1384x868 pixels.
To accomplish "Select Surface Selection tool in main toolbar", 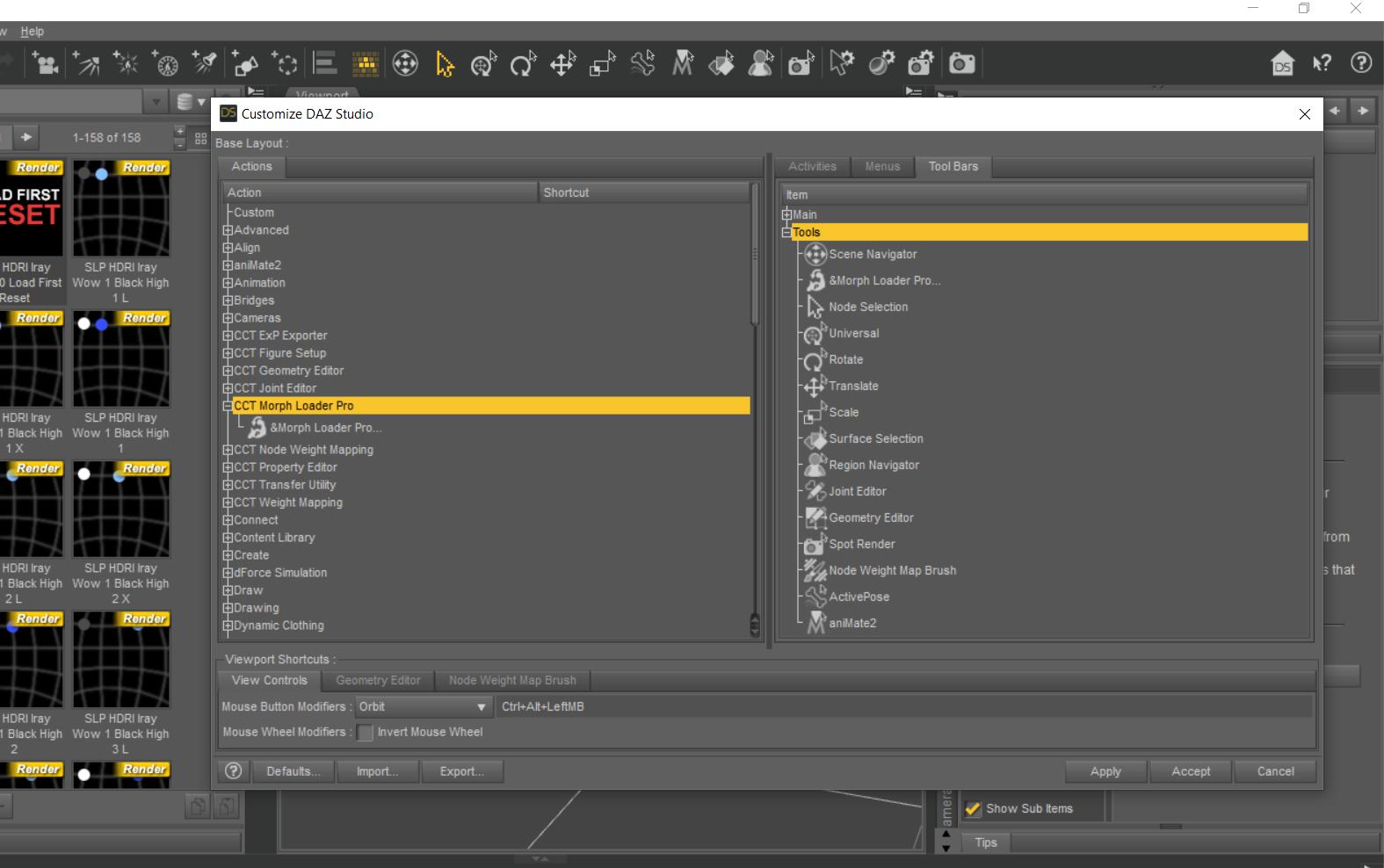I will 721,63.
